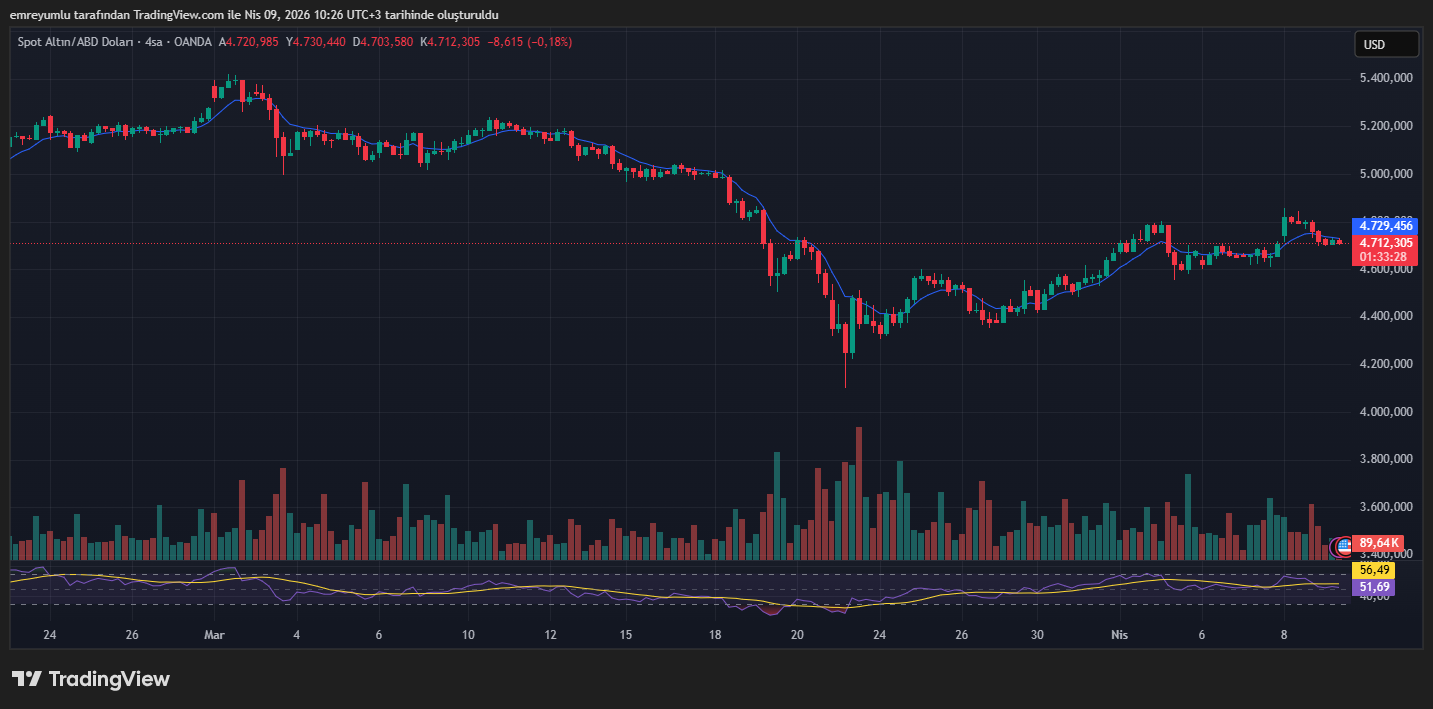Click the TradingView wordmark text at bottom
This screenshot has height=709, width=1433.
pos(109,679)
